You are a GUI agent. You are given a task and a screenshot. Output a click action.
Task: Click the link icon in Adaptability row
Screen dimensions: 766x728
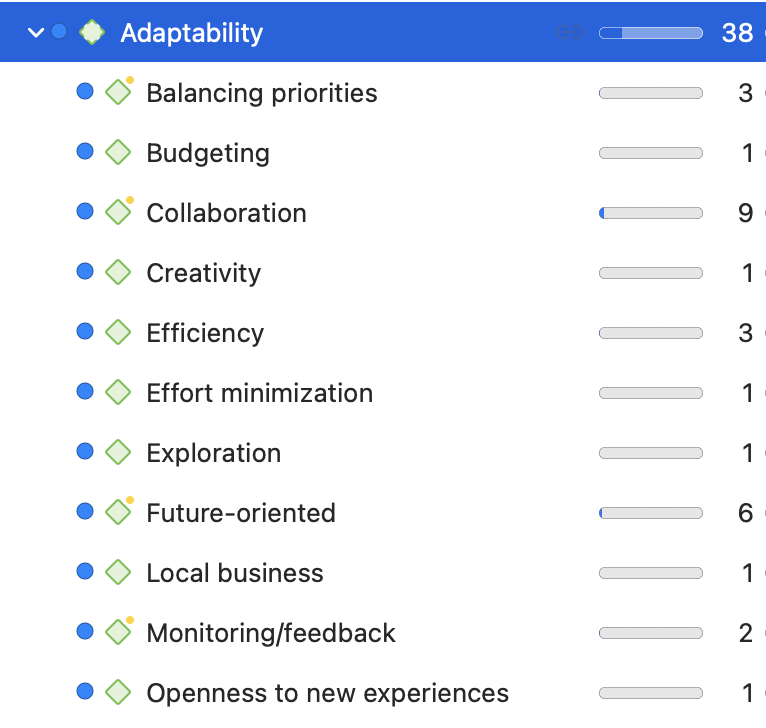(569, 33)
